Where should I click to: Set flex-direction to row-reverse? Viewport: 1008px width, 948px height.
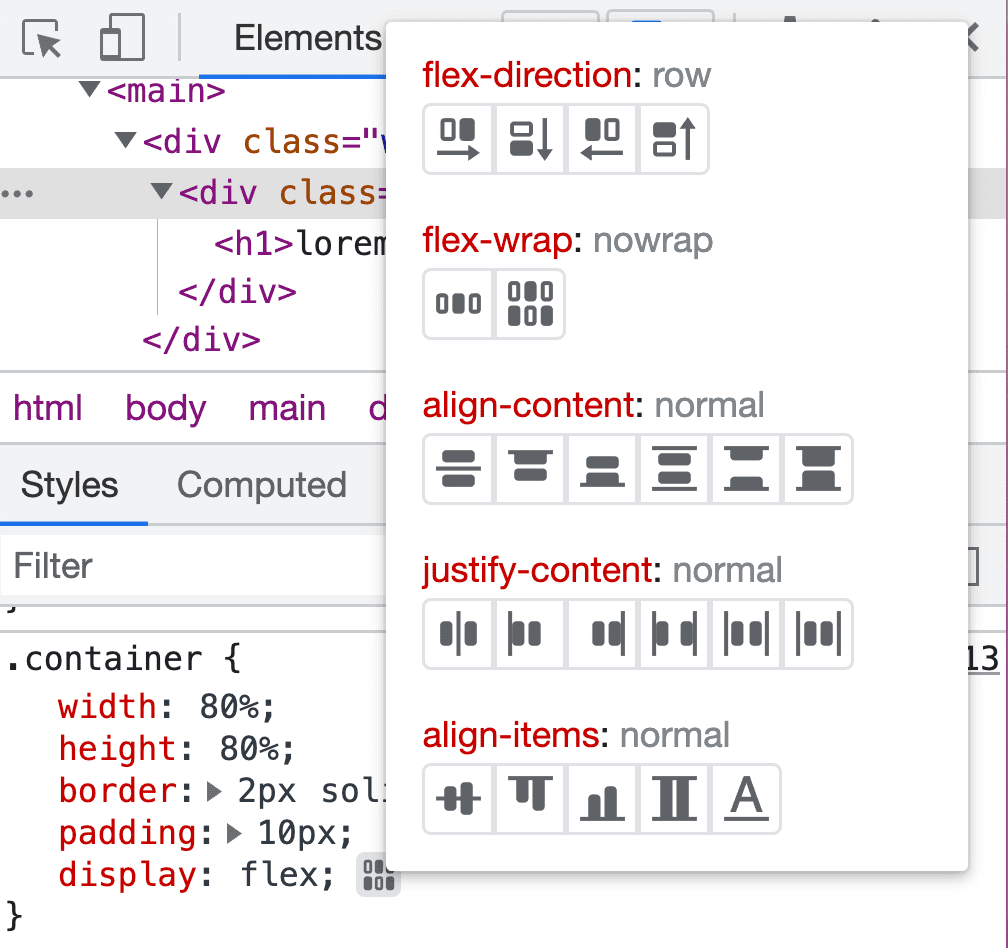click(602, 139)
